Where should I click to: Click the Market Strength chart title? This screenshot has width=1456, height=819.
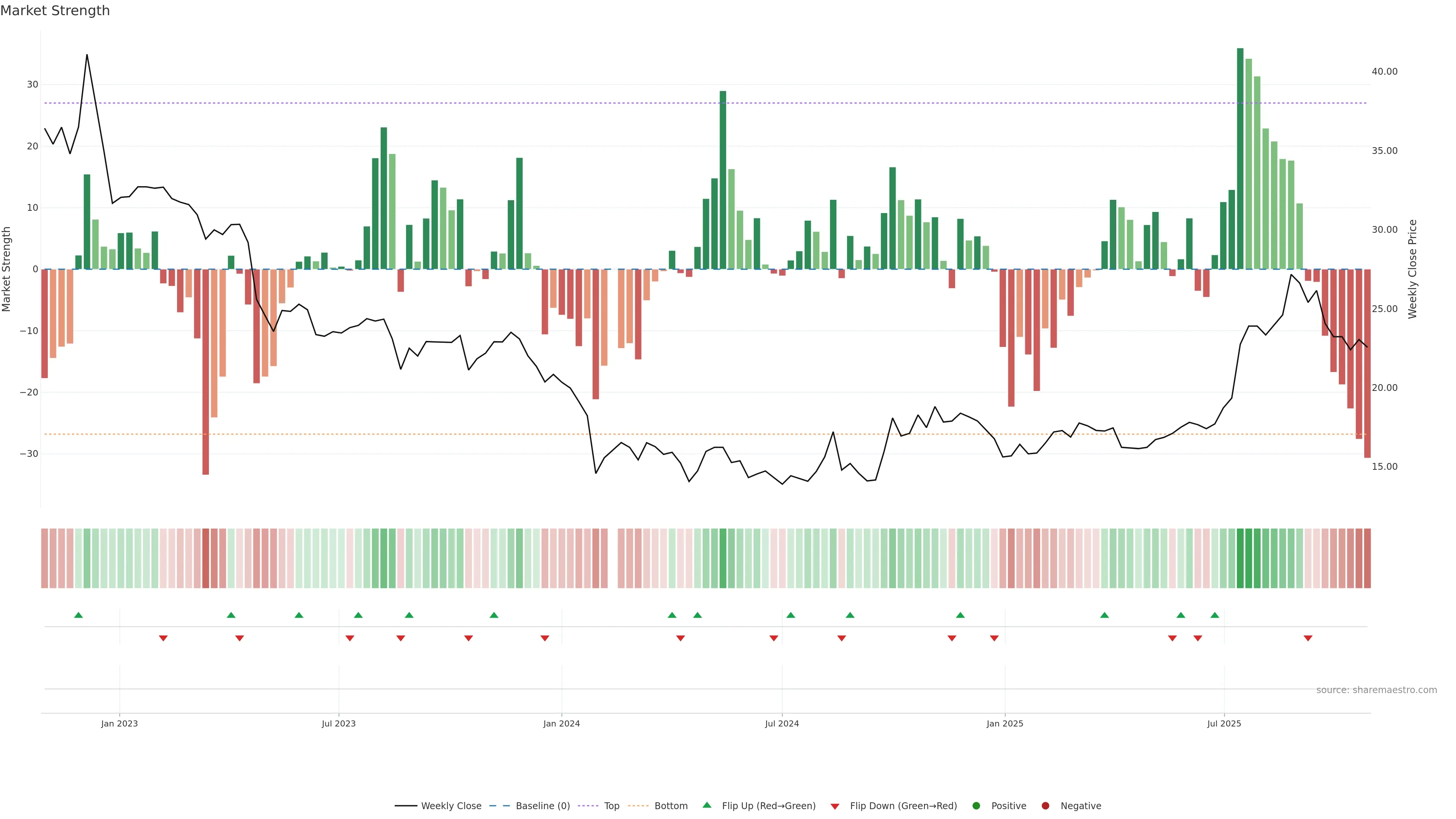(55, 11)
